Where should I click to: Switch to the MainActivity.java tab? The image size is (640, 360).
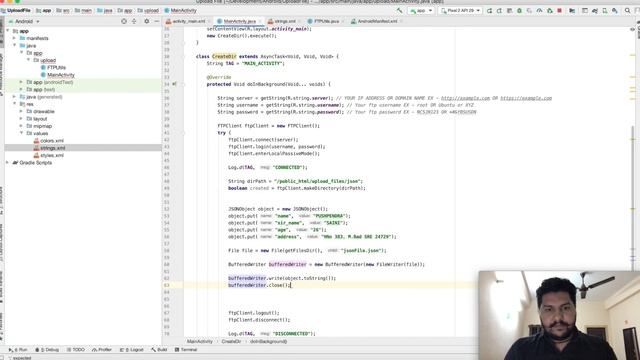(239, 21)
